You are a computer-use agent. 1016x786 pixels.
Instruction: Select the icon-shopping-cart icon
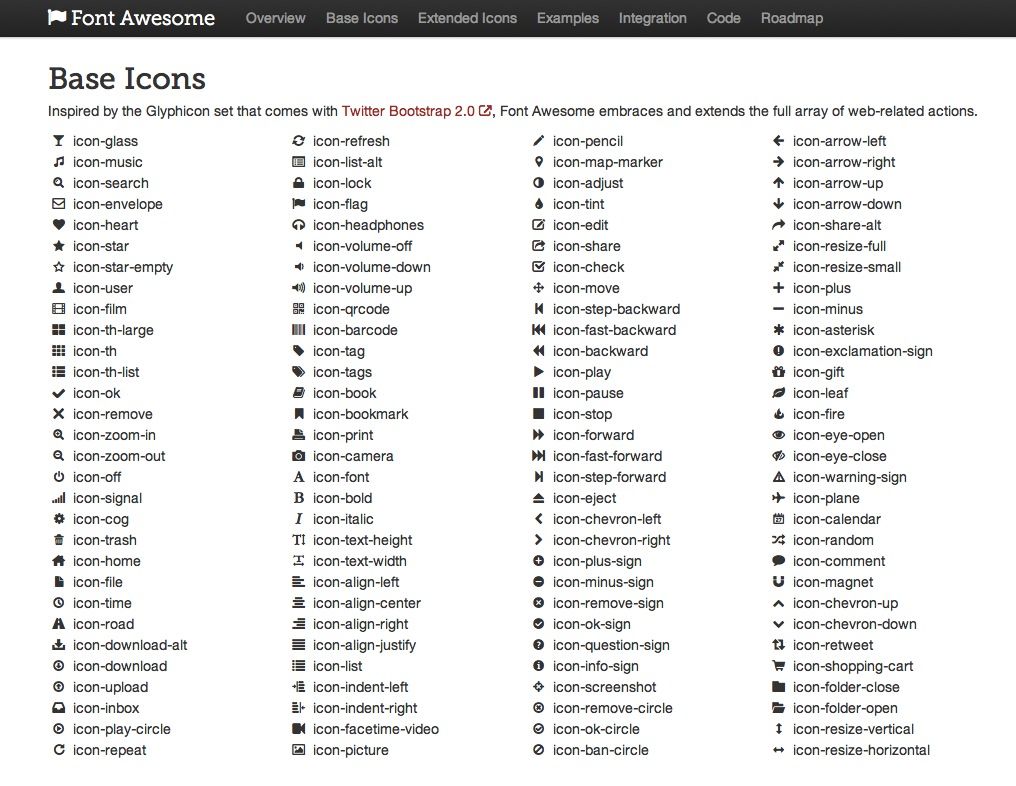(778, 666)
